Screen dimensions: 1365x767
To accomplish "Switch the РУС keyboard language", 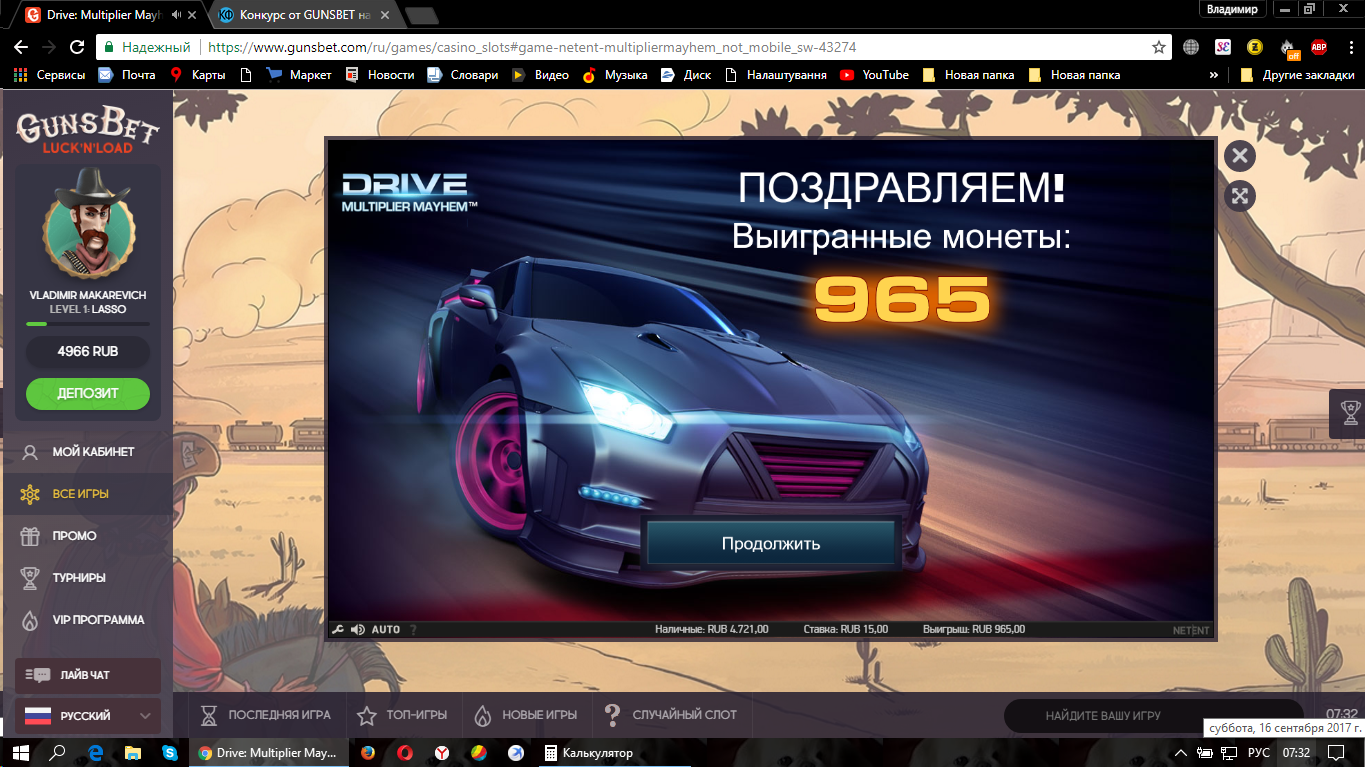I will coord(1259,752).
